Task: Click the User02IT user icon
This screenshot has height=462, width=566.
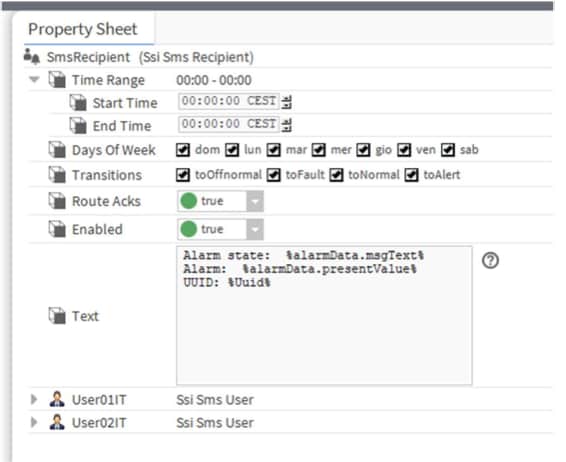Action: point(57,422)
